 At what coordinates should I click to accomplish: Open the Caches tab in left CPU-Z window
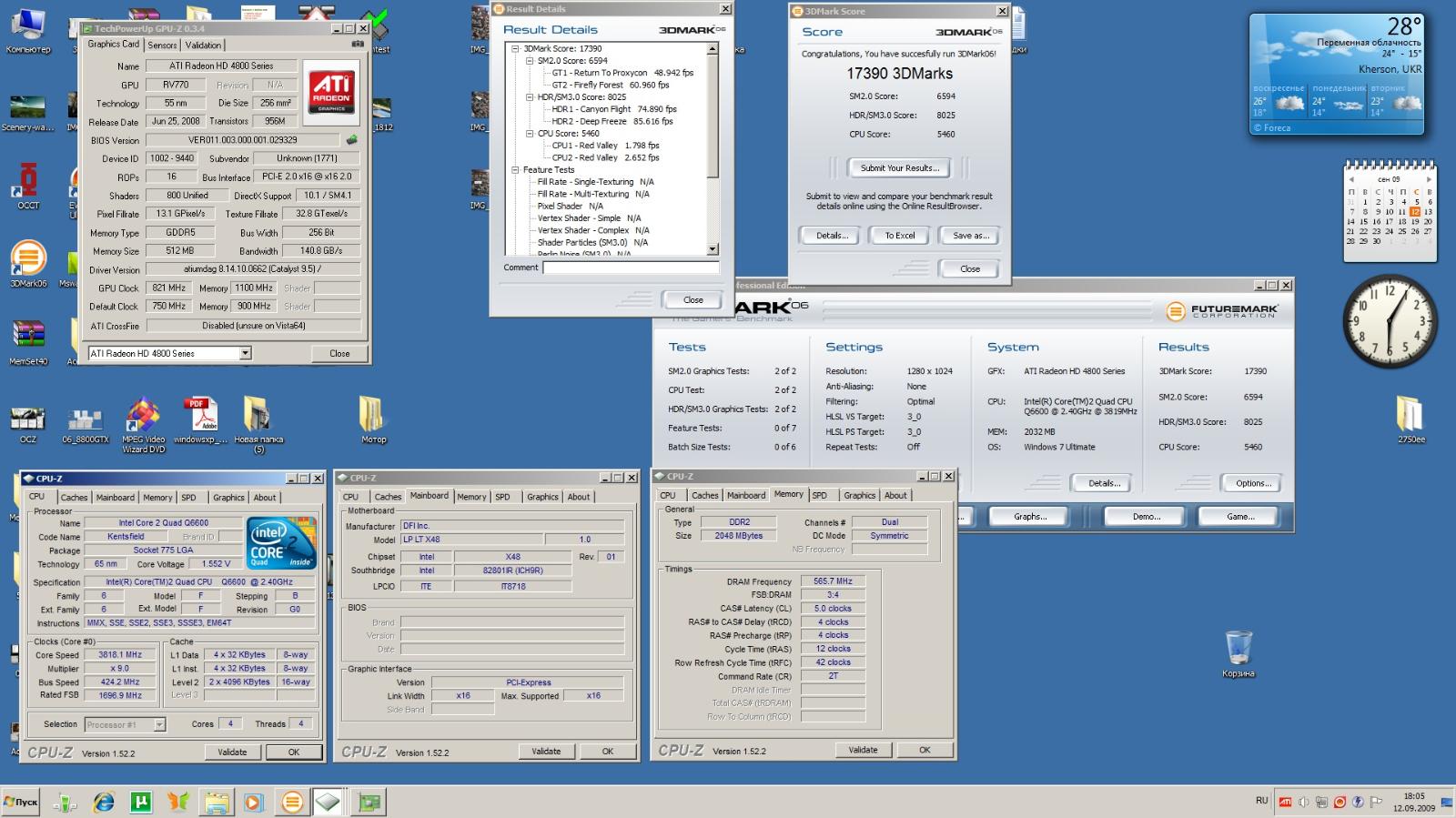(75, 498)
